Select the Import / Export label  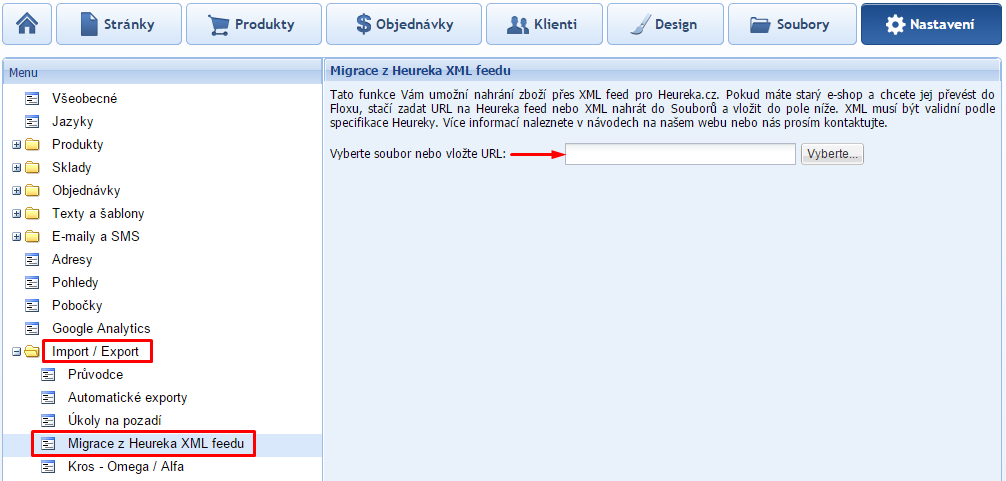(x=96, y=351)
